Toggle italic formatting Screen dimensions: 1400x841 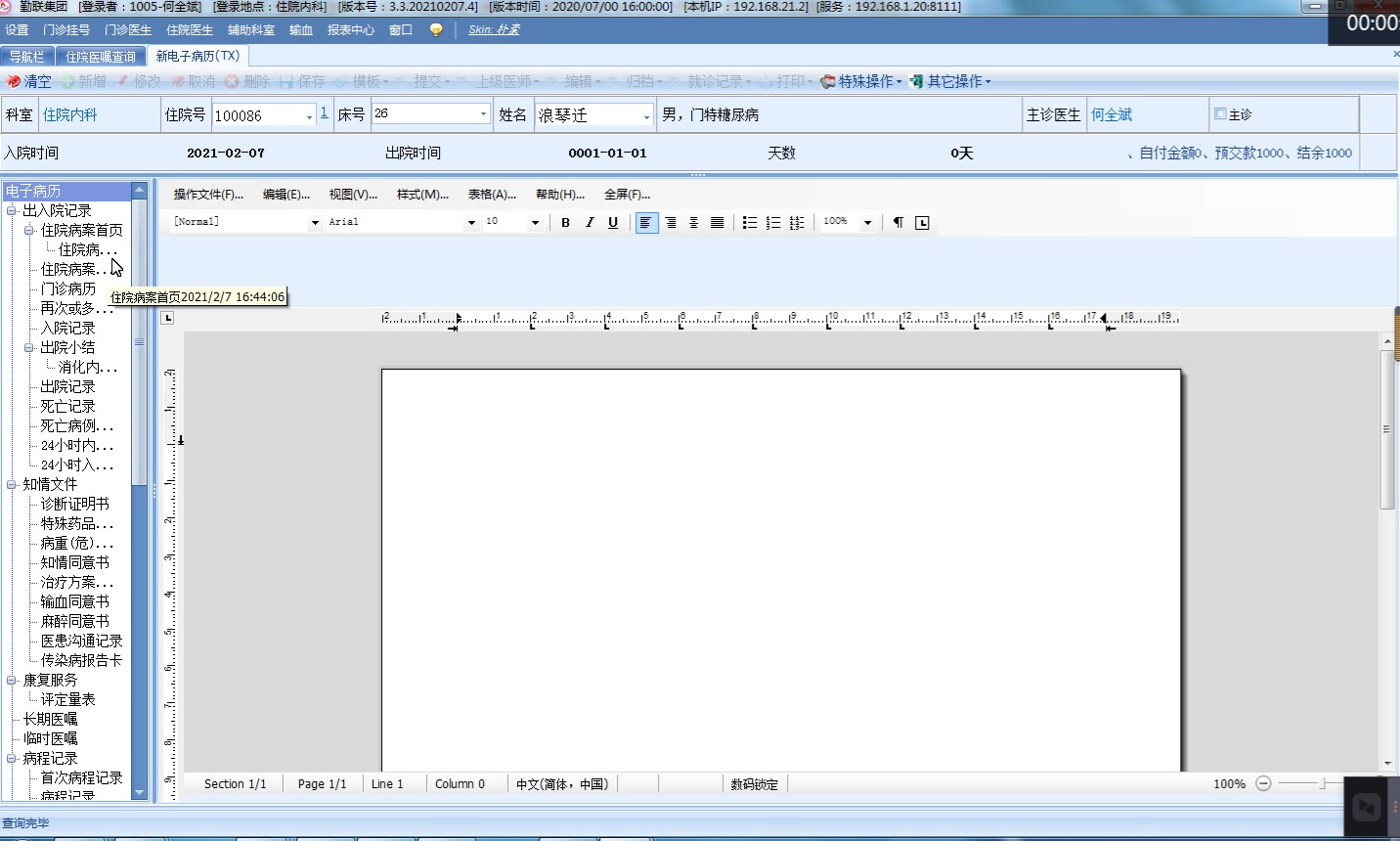pyautogui.click(x=590, y=223)
